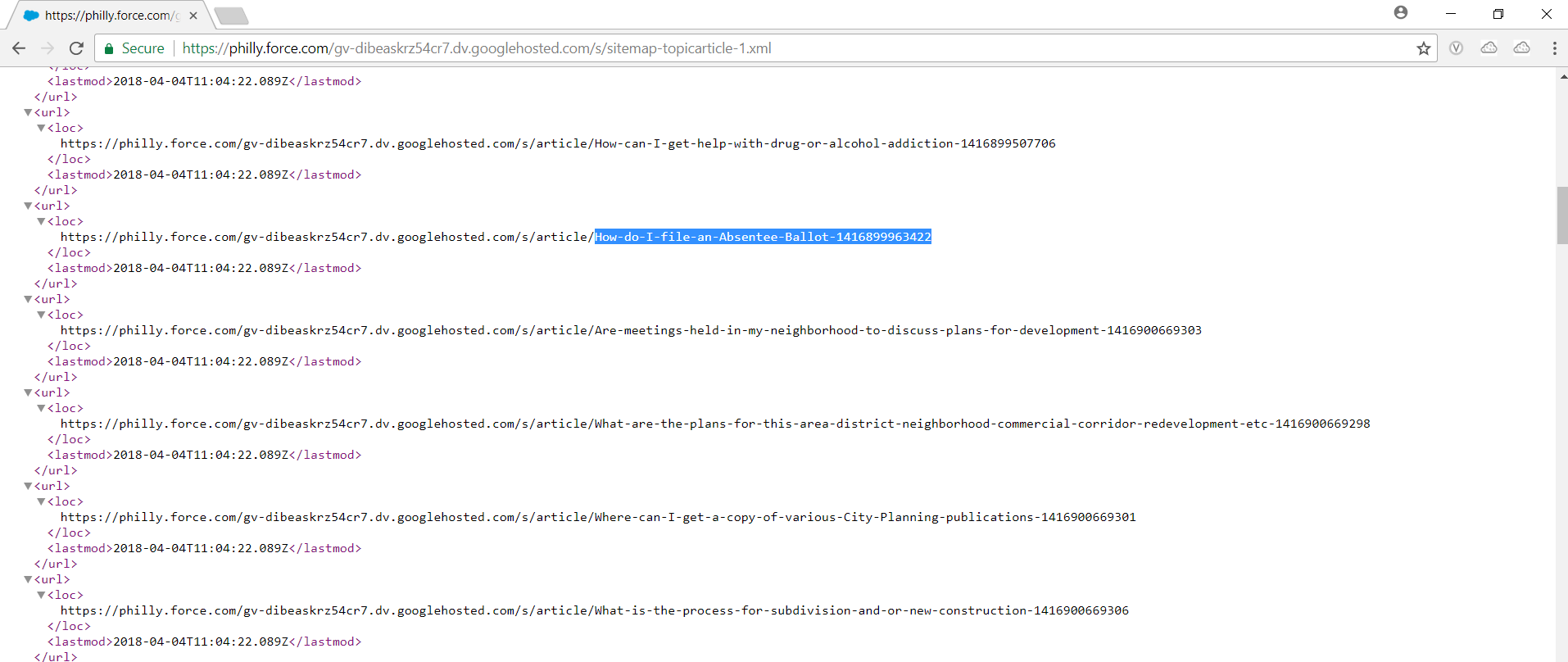
Task: Close the Chrome window
Action: [x=1546, y=13]
